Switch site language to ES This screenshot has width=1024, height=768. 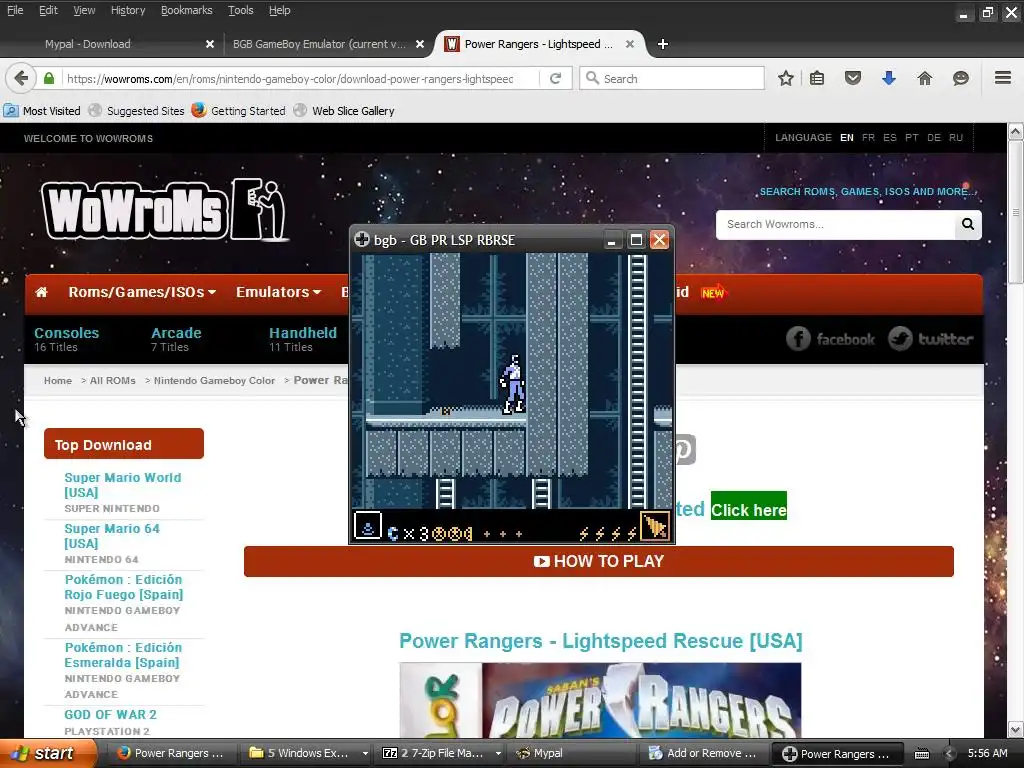pos(889,138)
